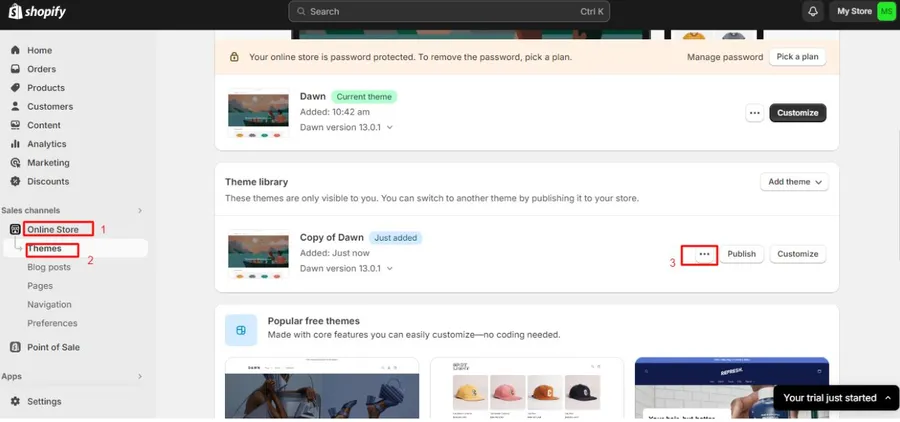Screen dimensions: 900x422
Task: Click the Dawn current theme thumbnail
Action: 258,113
